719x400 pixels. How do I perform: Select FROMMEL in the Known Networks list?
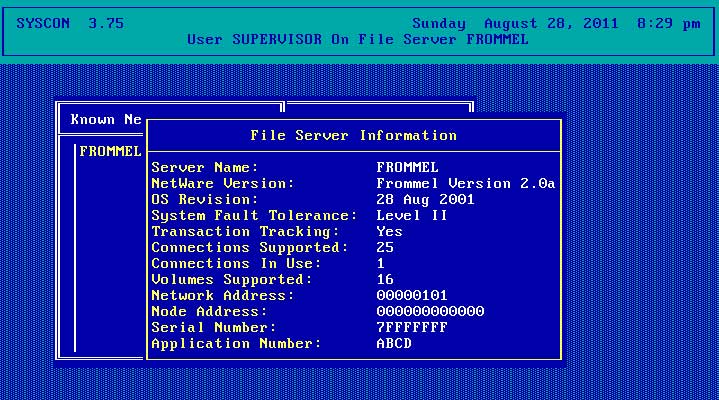pos(110,152)
